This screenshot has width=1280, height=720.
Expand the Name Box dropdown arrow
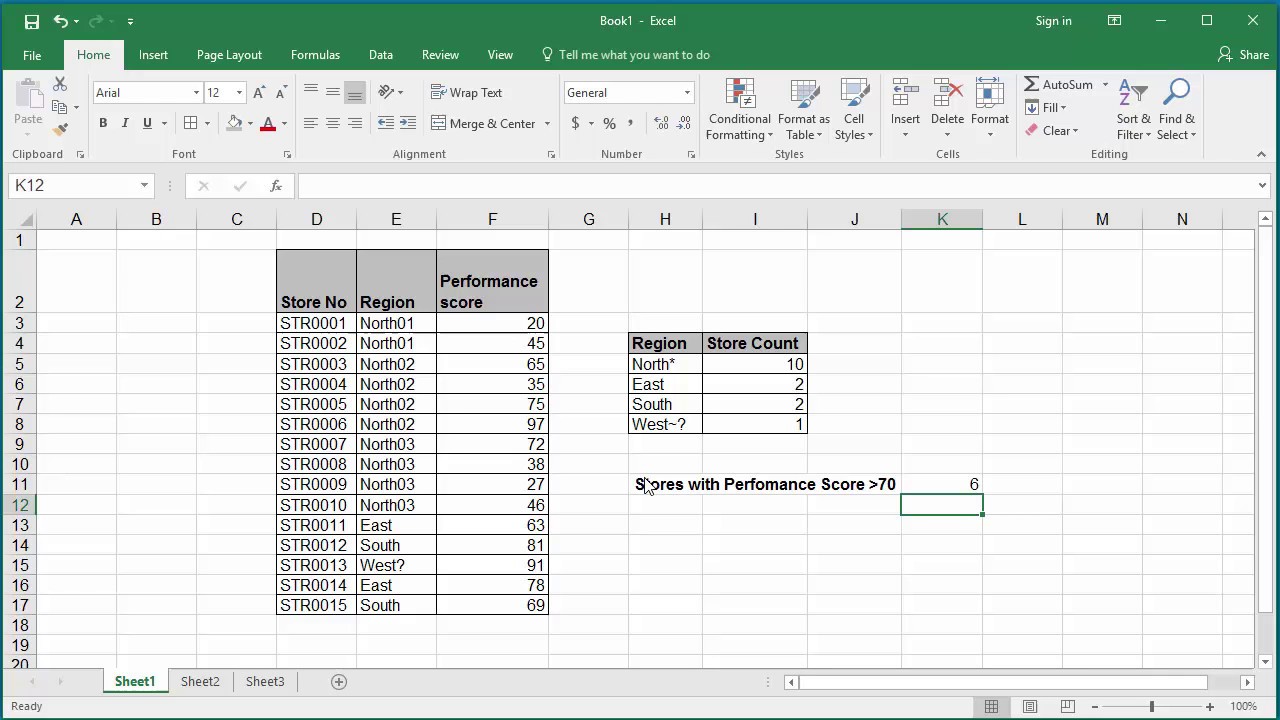click(x=144, y=186)
